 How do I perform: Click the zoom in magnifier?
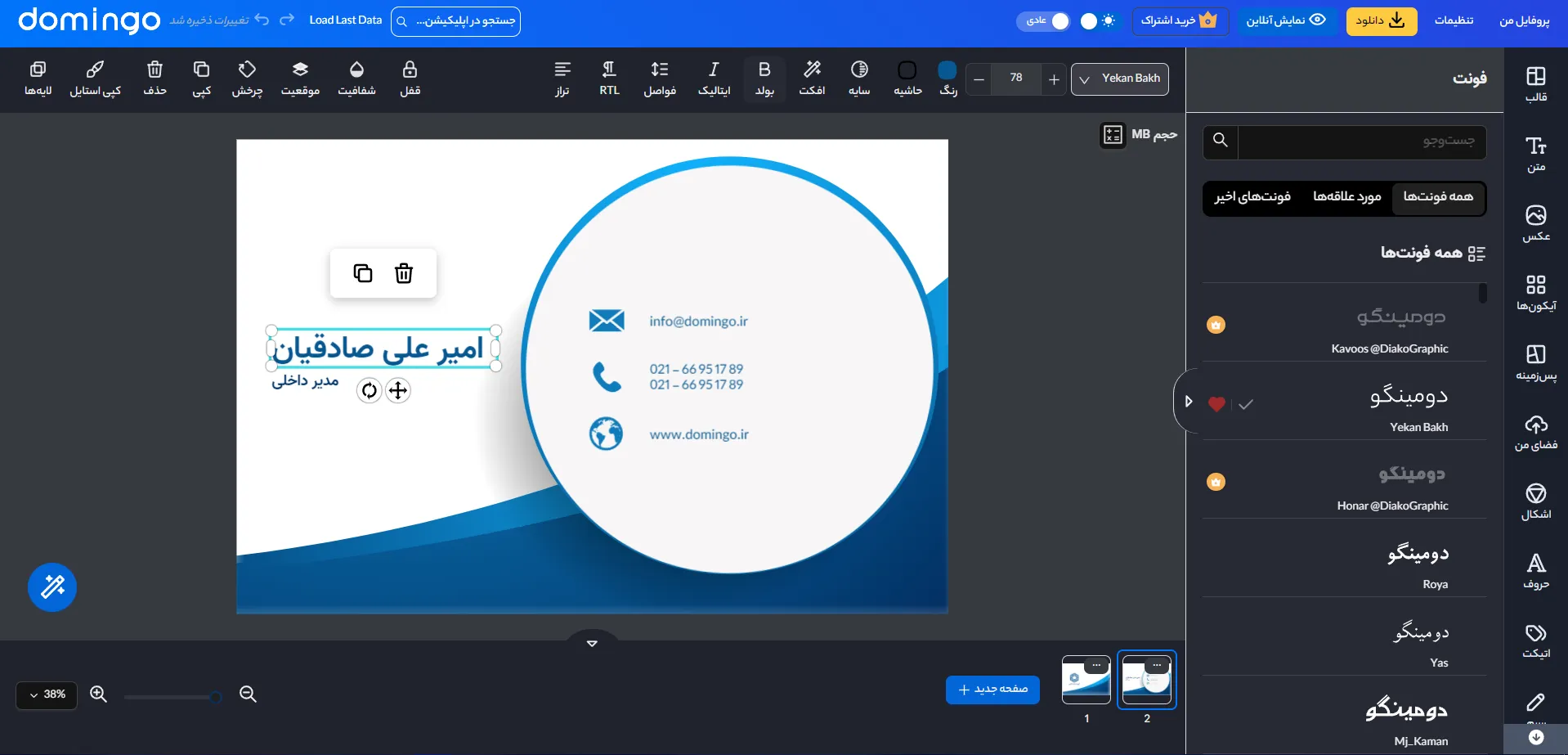[99, 694]
